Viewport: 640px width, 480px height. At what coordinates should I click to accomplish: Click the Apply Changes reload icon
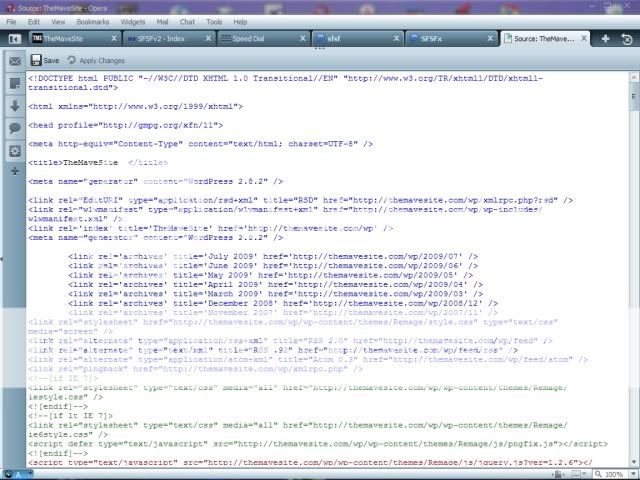72,60
